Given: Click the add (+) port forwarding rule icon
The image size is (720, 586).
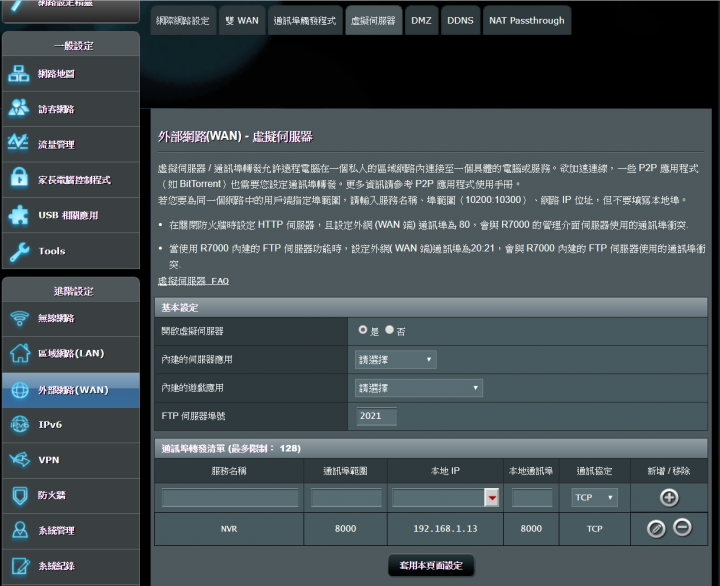Looking at the screenshot, I should (669, 497).
